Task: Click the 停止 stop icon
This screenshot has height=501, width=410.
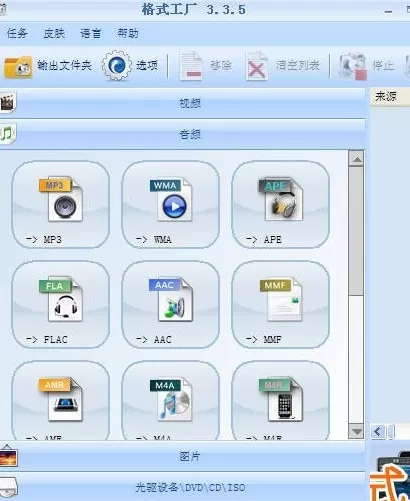Action: pos(352,66)
